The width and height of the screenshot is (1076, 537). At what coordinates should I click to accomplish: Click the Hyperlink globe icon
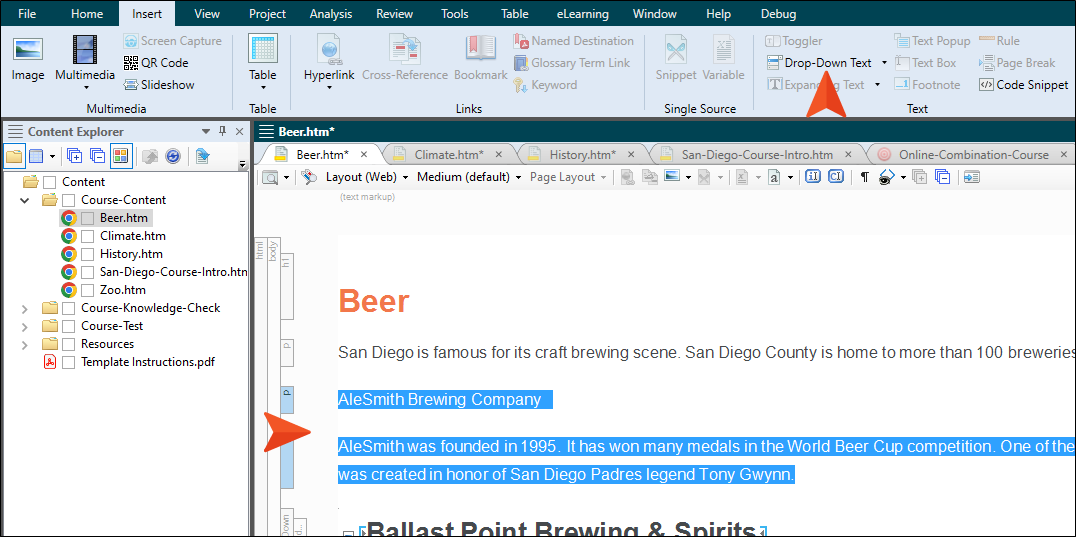329,49
